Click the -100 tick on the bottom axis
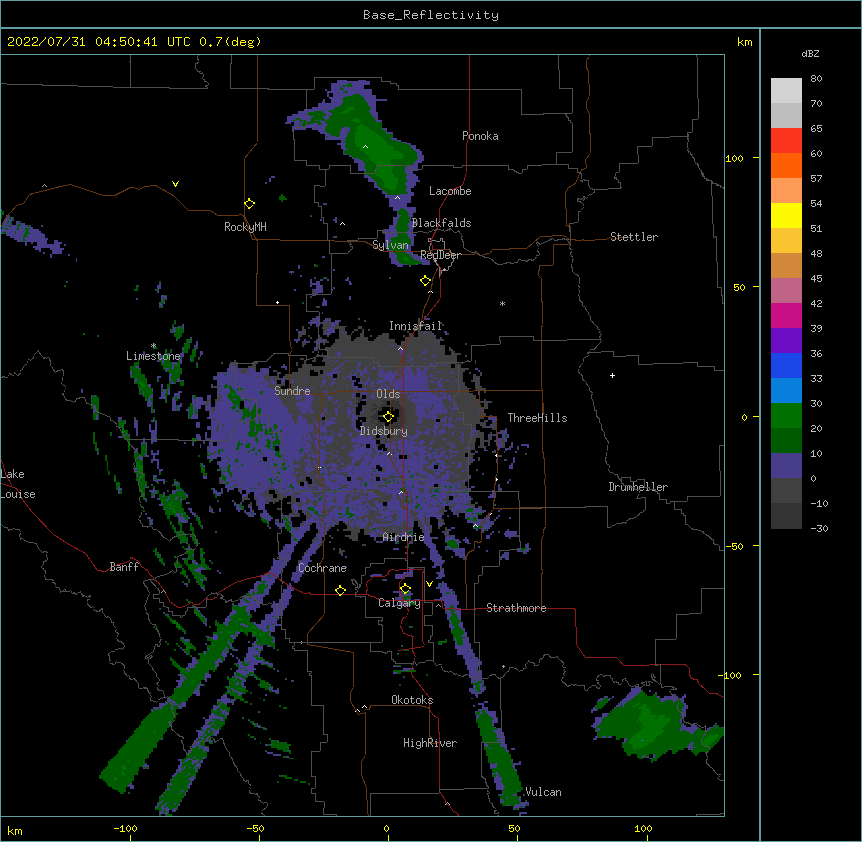Image resolution: width=862 pixels, height=842 pixels. coord(125,828)
